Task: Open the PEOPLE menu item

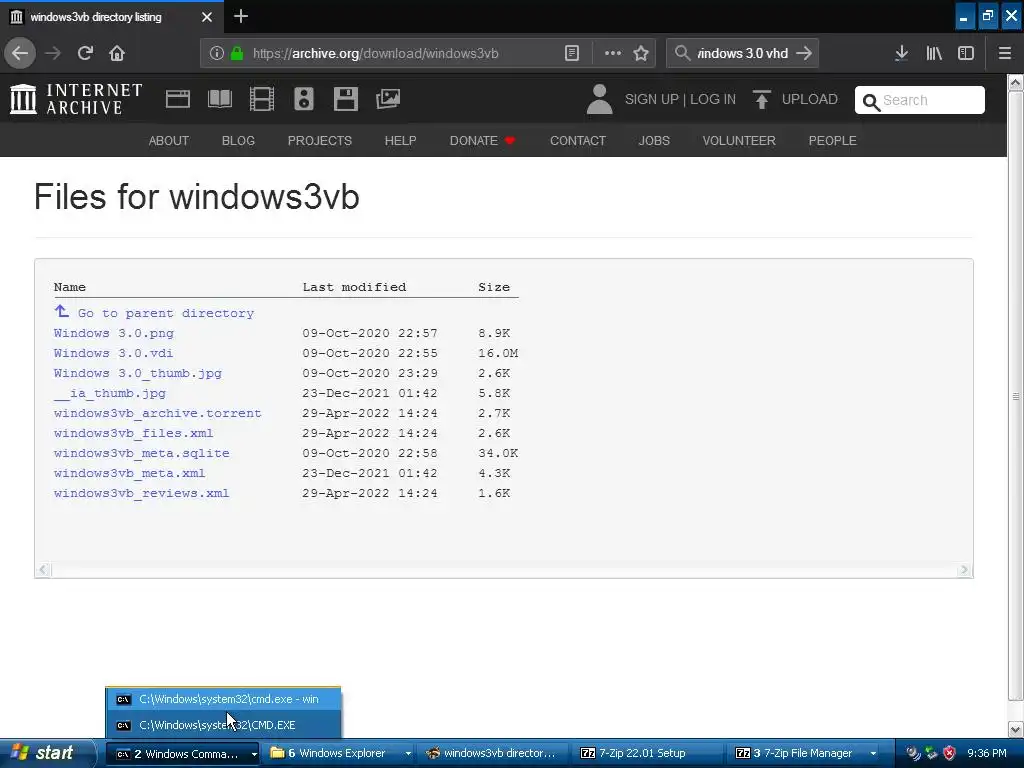Action: [x=833, y=140]
